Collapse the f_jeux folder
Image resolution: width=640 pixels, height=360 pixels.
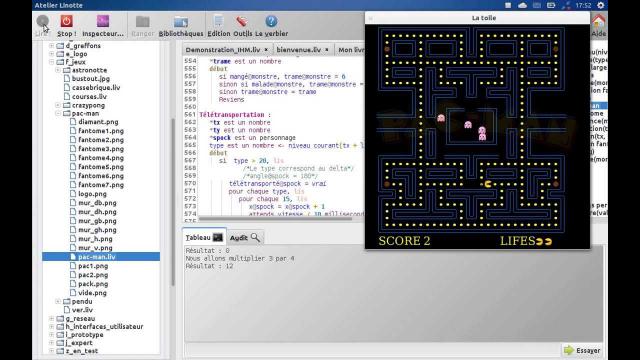point(52,62)
